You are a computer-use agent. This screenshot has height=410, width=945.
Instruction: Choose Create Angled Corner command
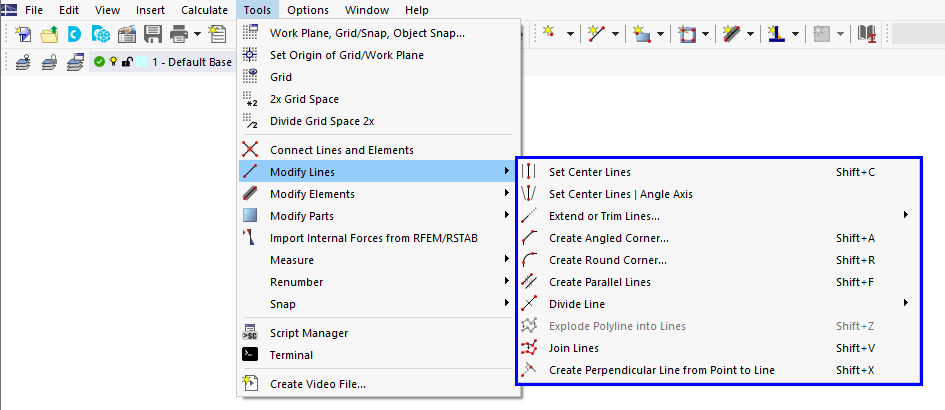(x=608, y=238)
